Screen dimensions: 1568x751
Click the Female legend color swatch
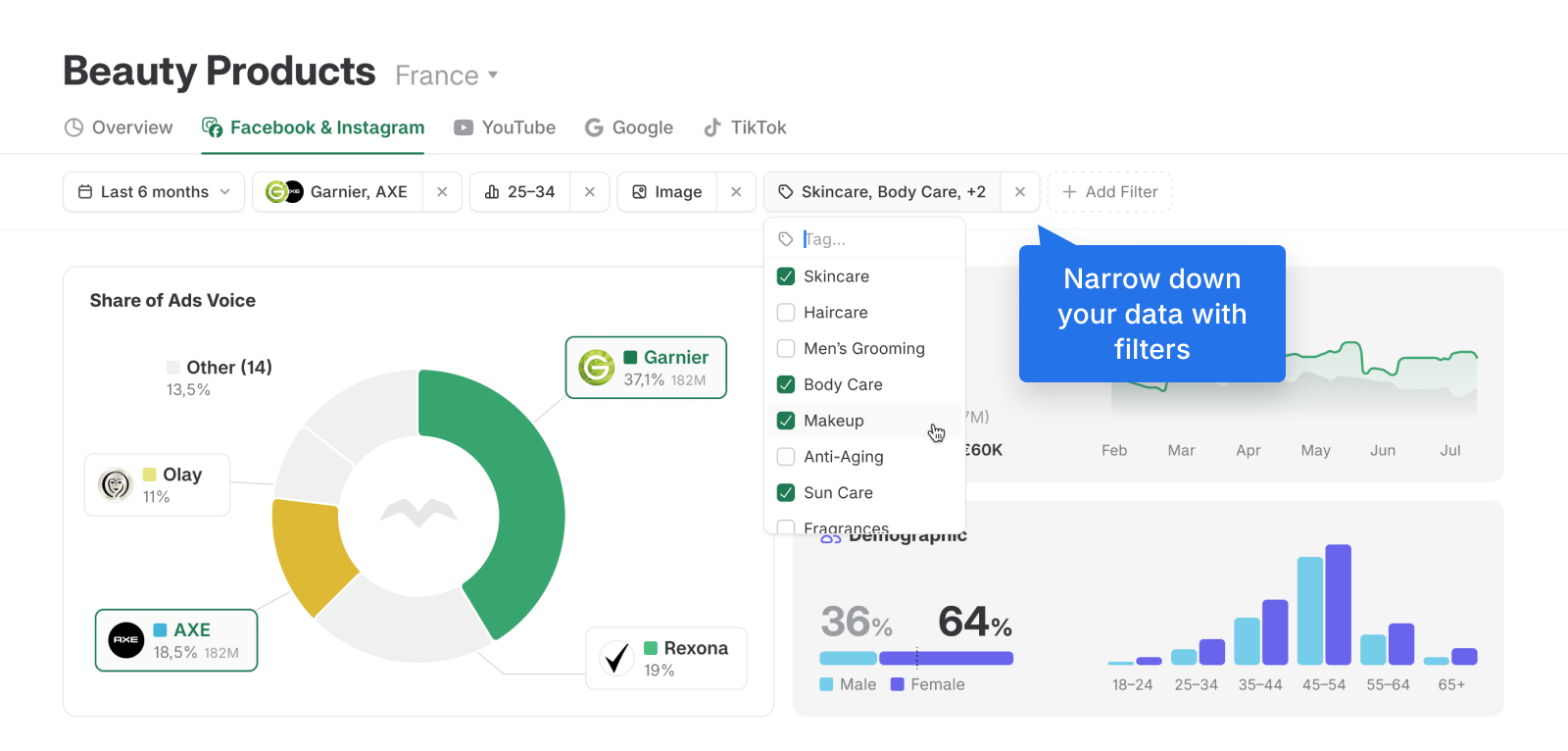pos(897,684)
